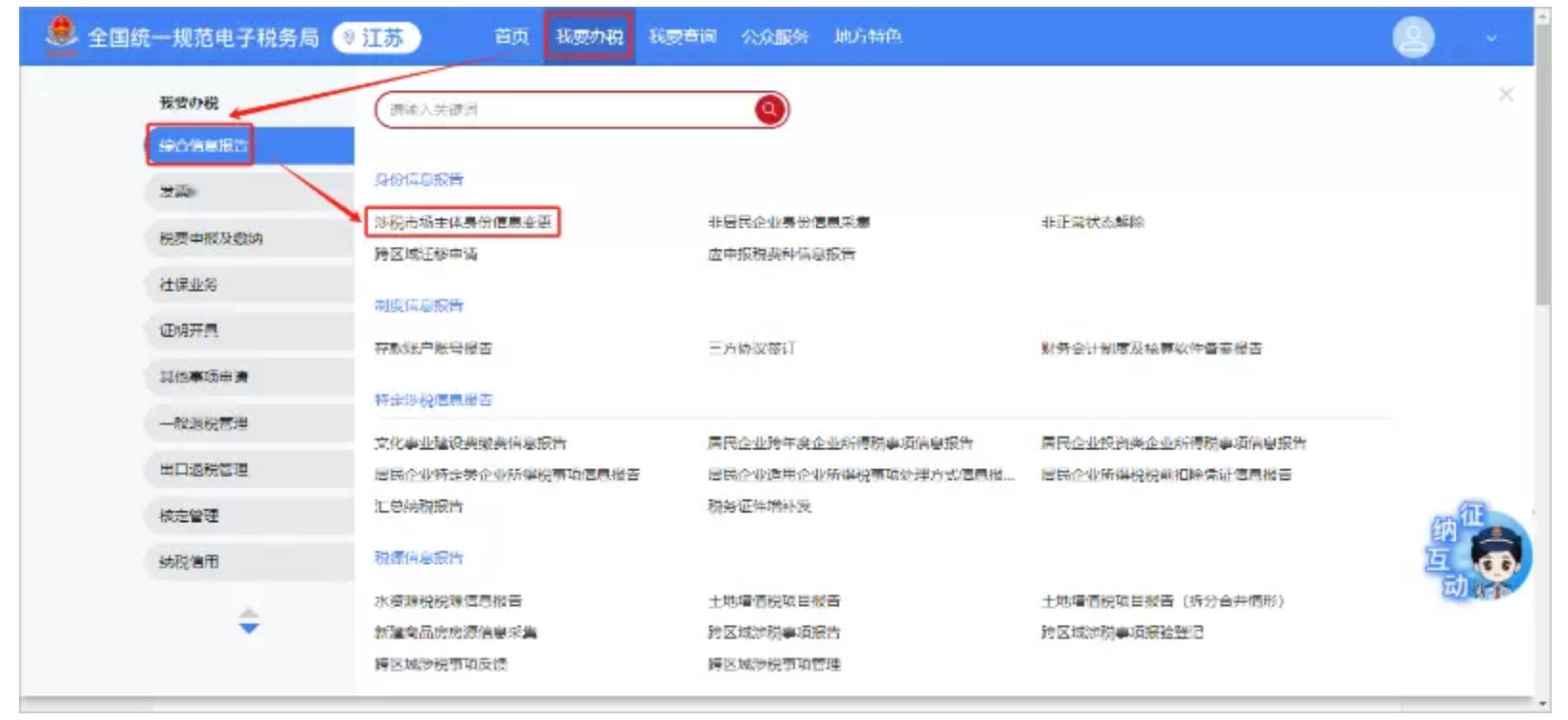Open 新建商品房房源信息采集 link
The width and height of the screenshot is (1568, 720).
click(x=455, y=633)
